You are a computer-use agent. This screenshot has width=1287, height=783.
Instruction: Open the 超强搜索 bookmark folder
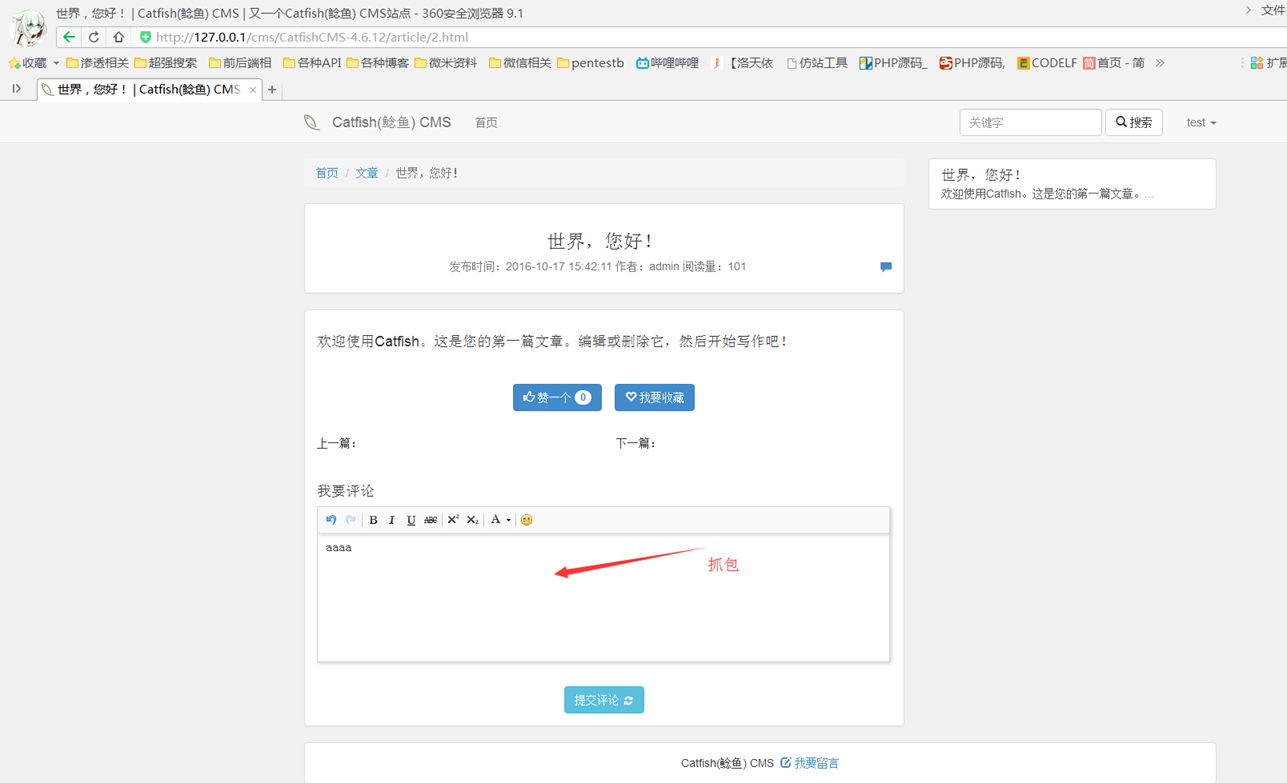pyautogui.click(x=165, y=63)
